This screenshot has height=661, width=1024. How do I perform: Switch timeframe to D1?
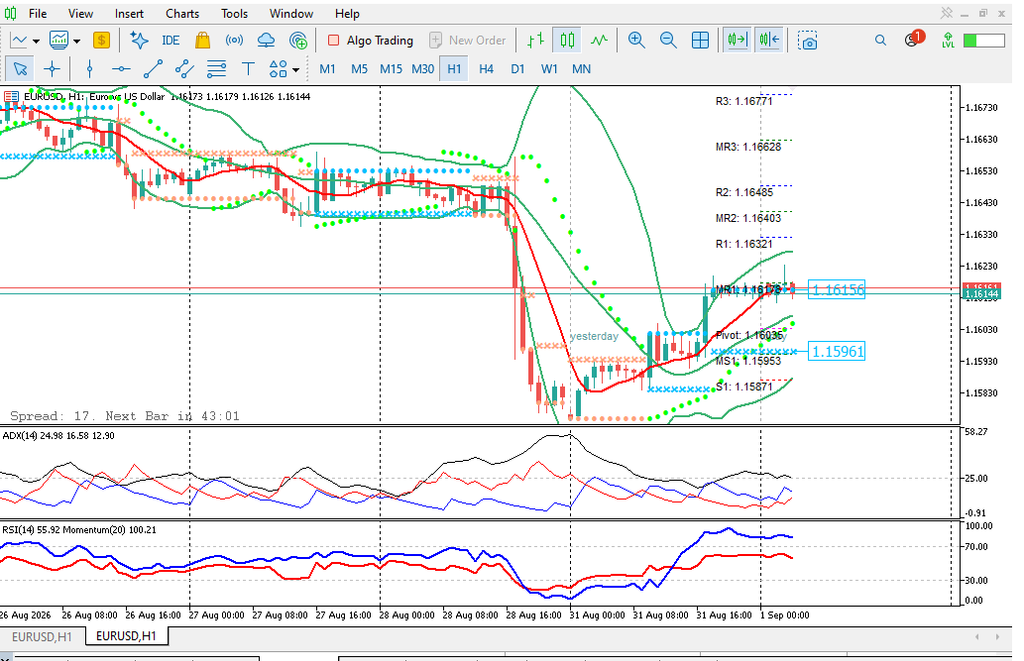pyautogui.click(x=518, y=69)
